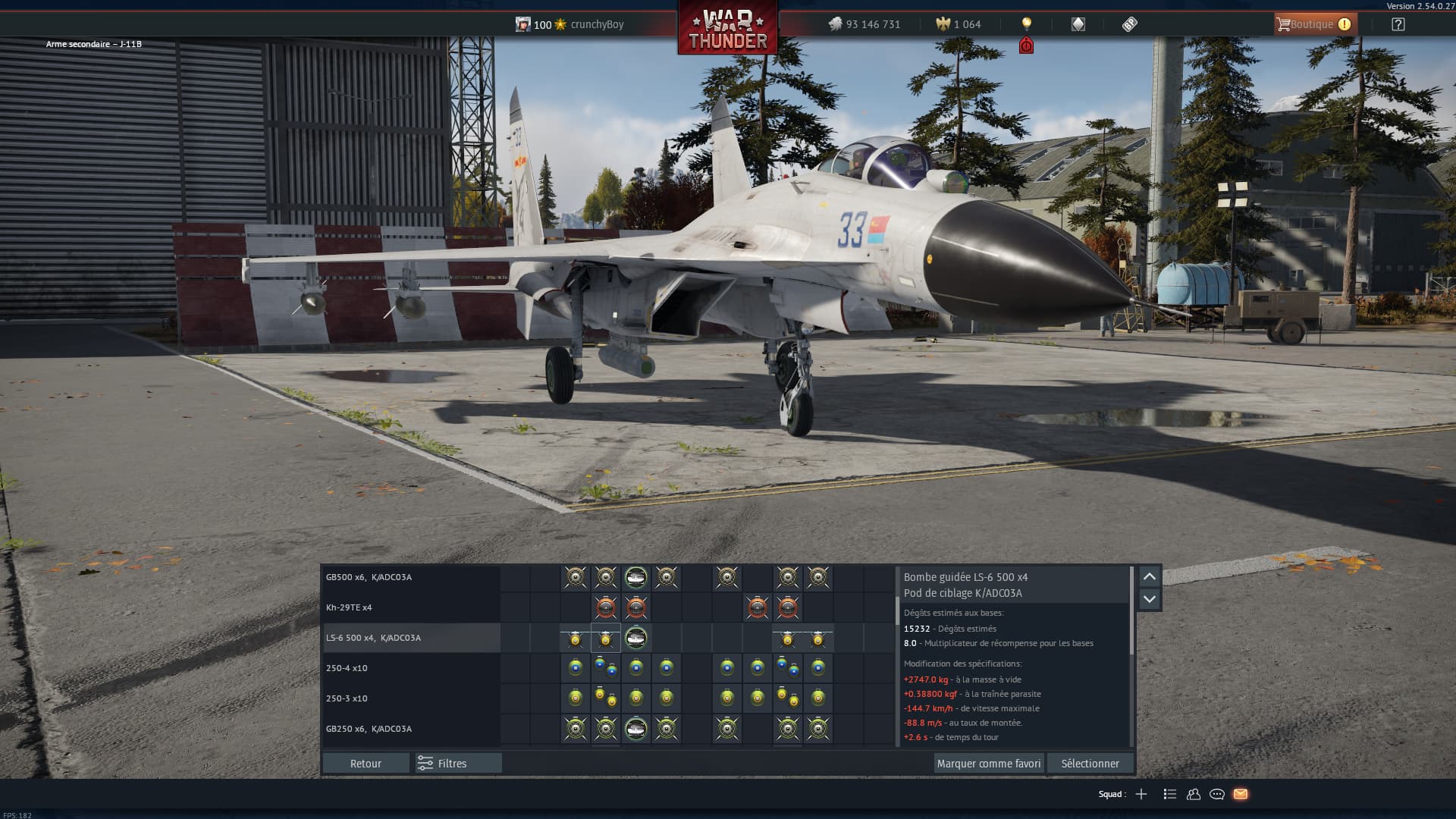Click the Retour back button
This screenshot has height=819, width=1456.
coord(366,763)
